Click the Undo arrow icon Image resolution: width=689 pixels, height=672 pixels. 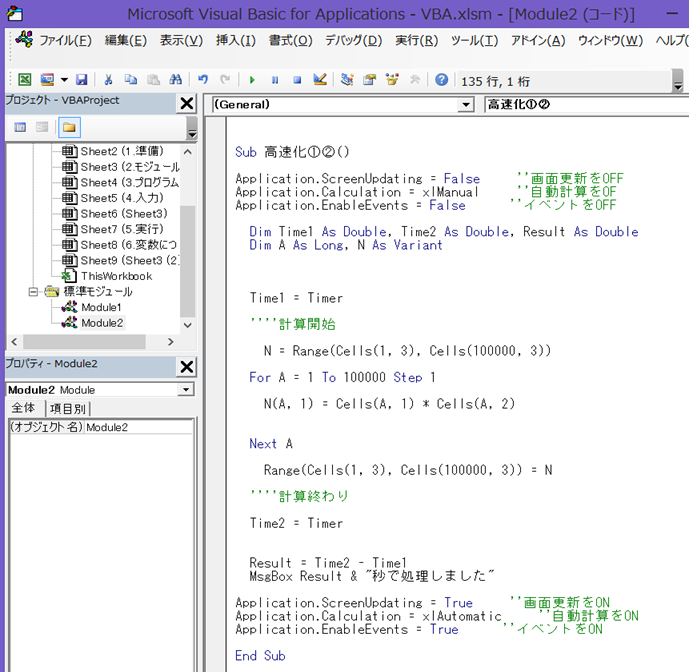click(203, 80)
